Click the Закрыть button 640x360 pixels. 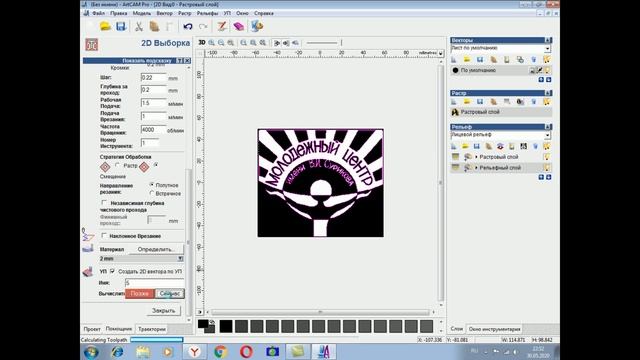point(164,311)
